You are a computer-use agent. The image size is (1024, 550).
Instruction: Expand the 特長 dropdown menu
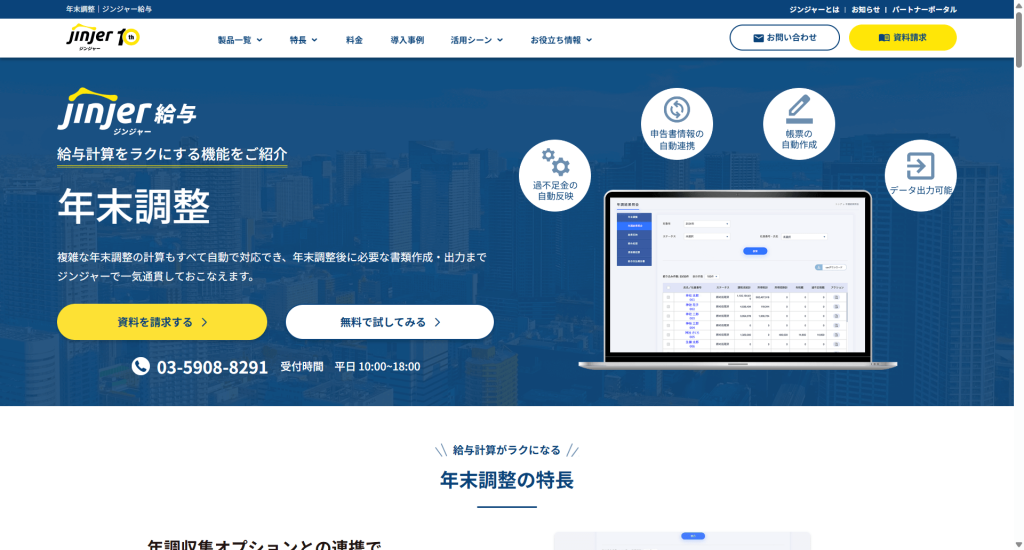tap(304, 40)
